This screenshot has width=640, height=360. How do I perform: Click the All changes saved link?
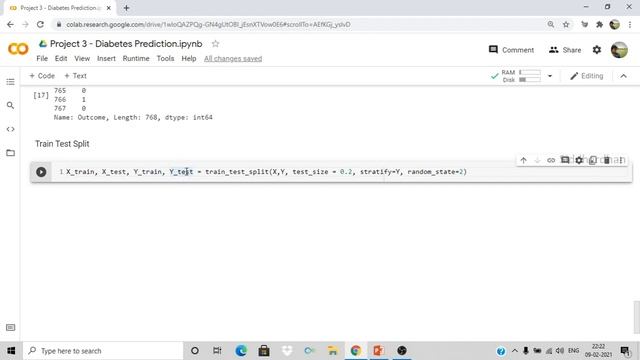point(233,59)
